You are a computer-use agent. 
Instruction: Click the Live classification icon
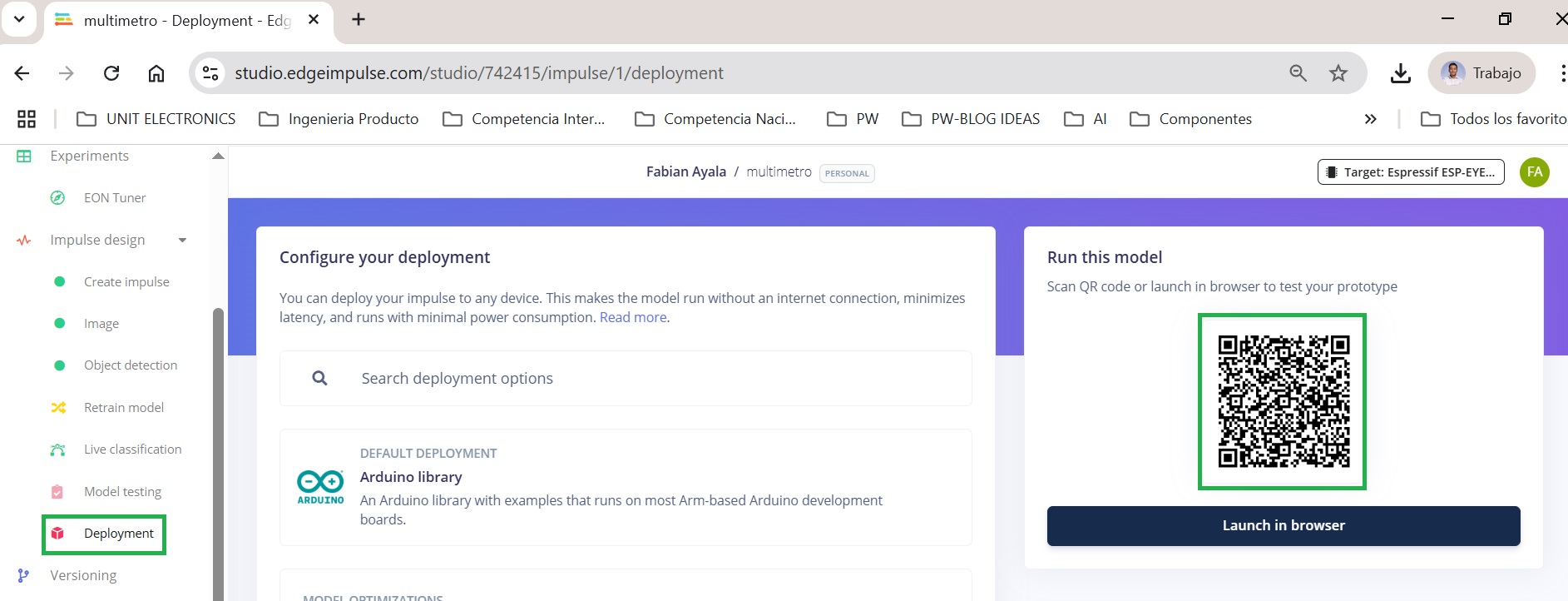57,450
